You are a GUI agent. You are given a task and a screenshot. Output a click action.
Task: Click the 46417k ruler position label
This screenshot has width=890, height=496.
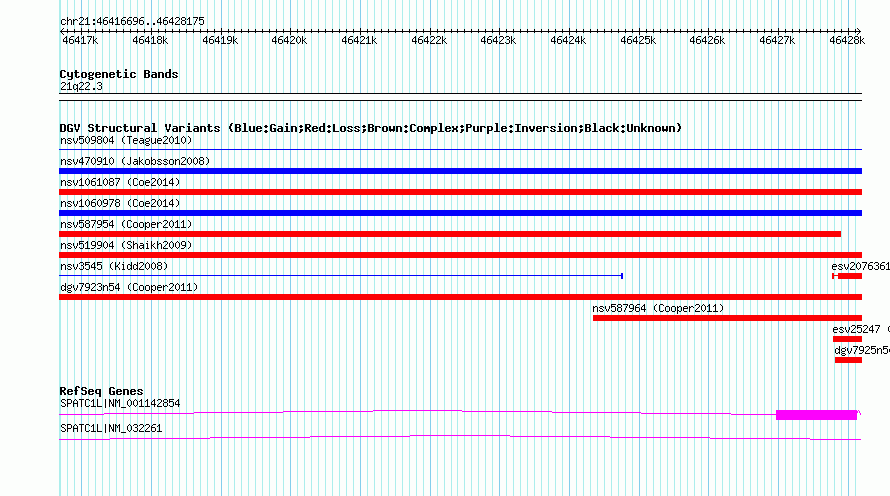coord(80,40)
